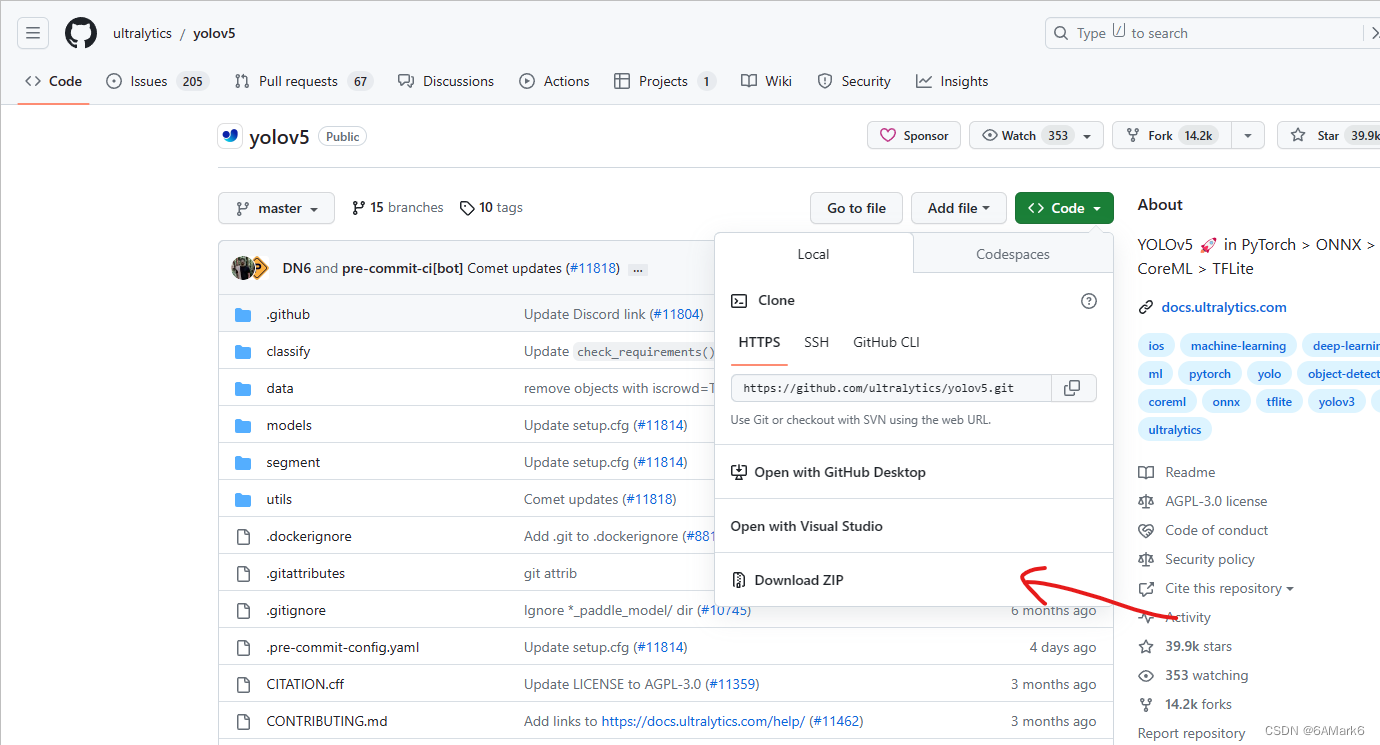This screenshot has width=1380, height=745.
Task: Select the SSH clone option
Action: 816,342
